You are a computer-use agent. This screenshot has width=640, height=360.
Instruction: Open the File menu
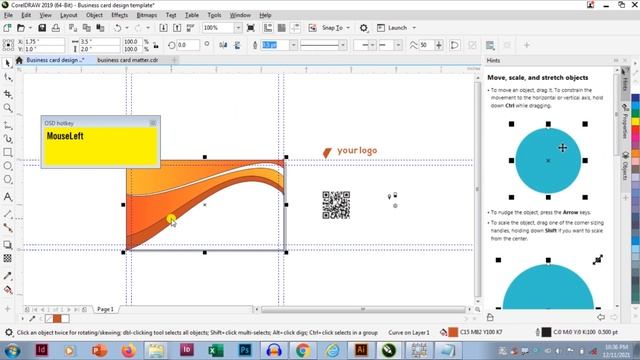pos(8,15)
